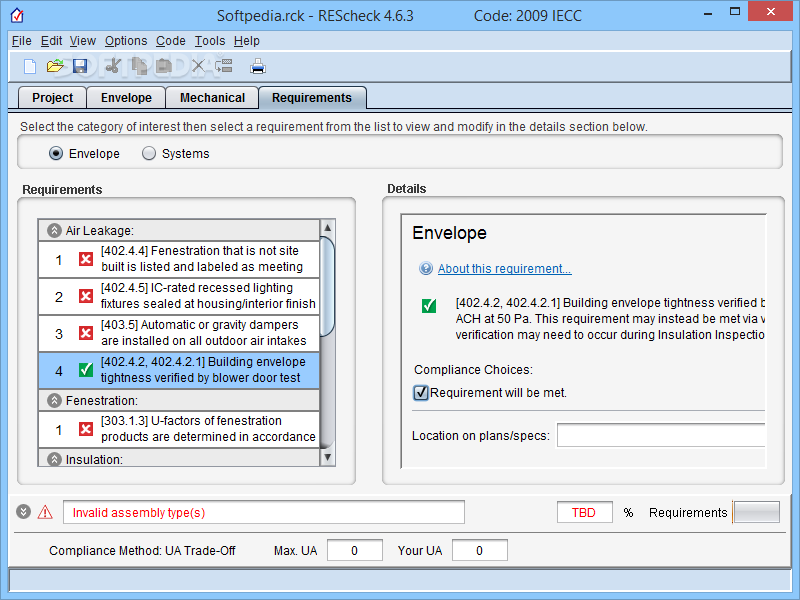The width and height of the screenshot is (800, 600).
Task: Open the Code menu
Action: [170, 41]
